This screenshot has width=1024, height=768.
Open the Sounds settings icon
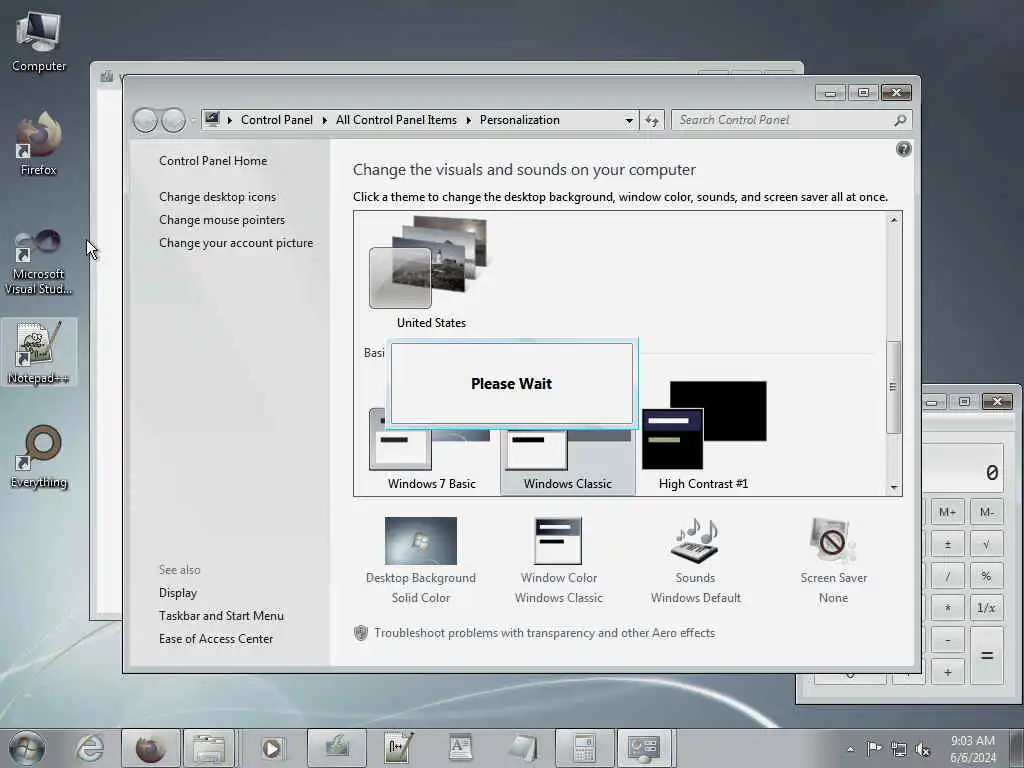click(695, 541)
